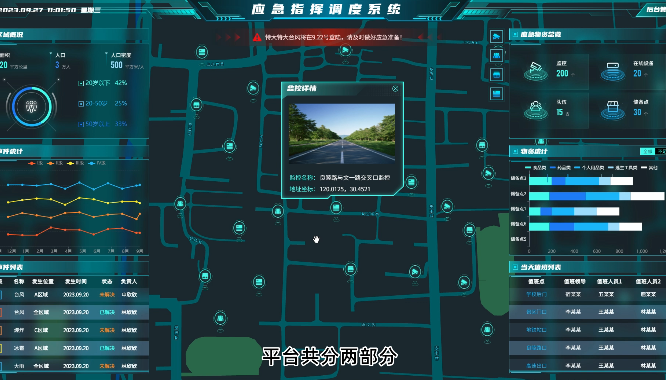Click the first duty point link in roster
Screen dimensions: 666x380
pos(536,294)
